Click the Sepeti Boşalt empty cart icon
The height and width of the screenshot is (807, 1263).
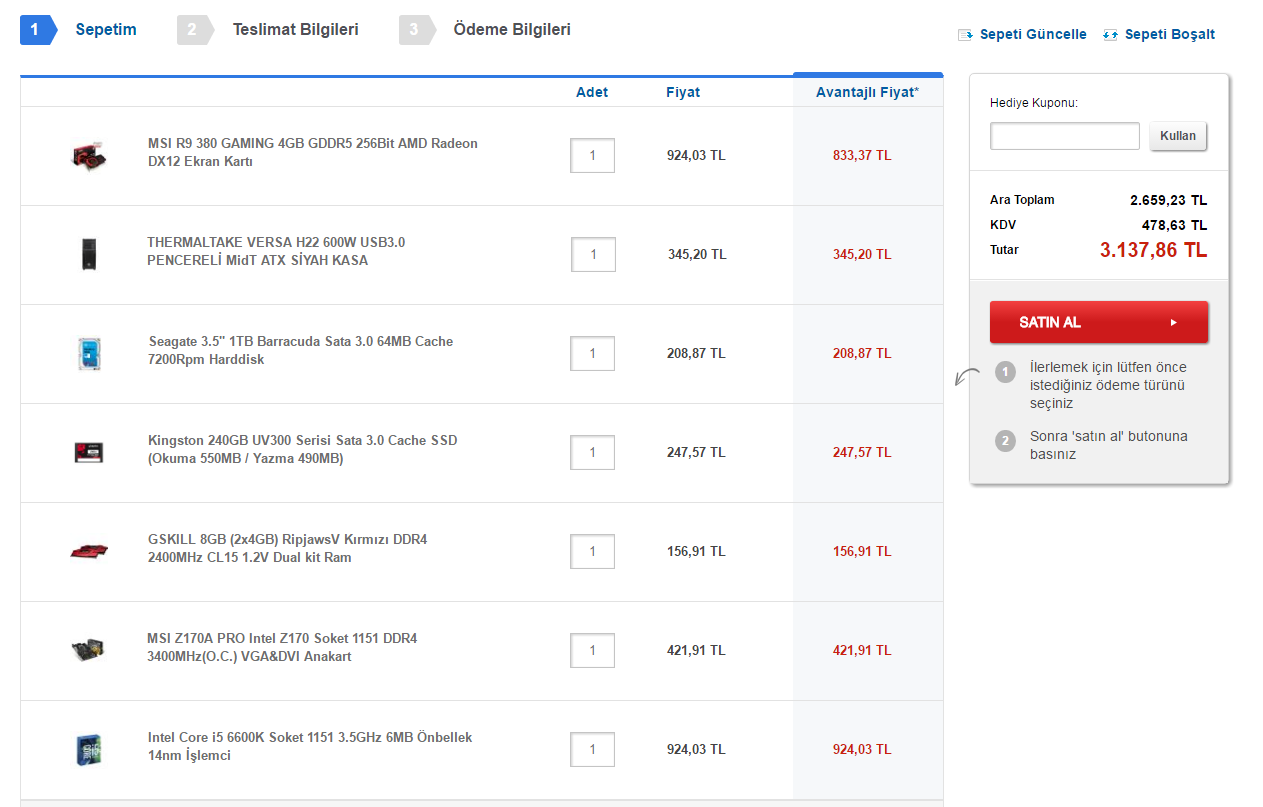pos(1110,35)
